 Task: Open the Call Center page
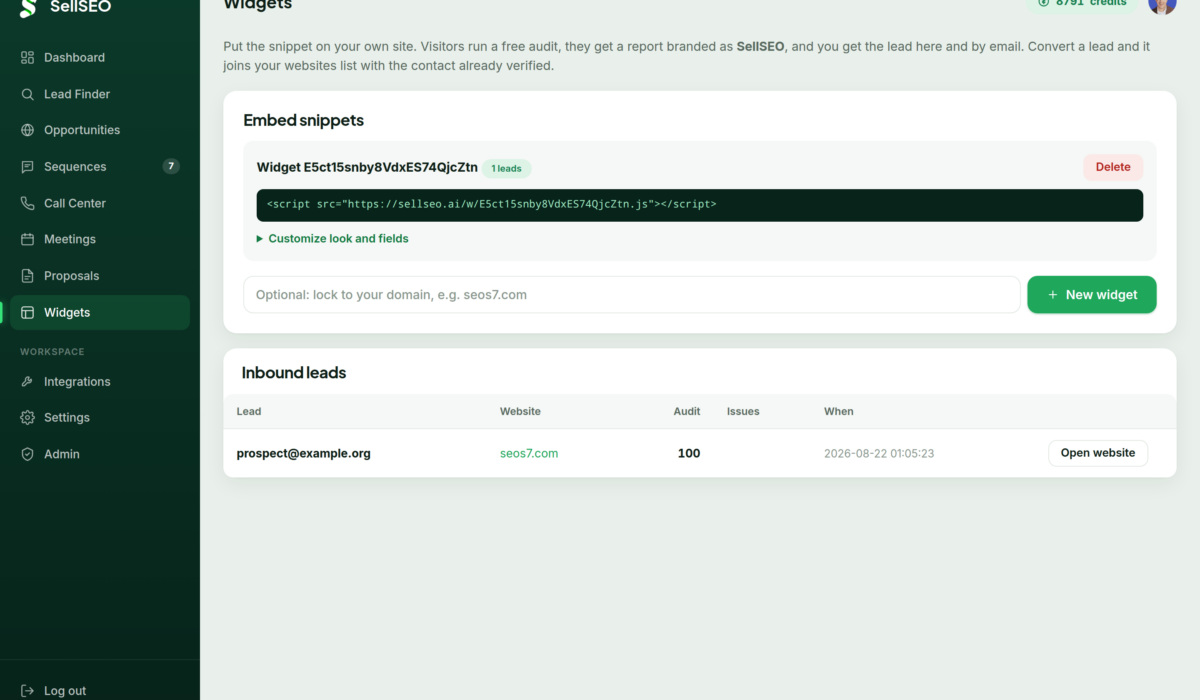click(100, 203)
